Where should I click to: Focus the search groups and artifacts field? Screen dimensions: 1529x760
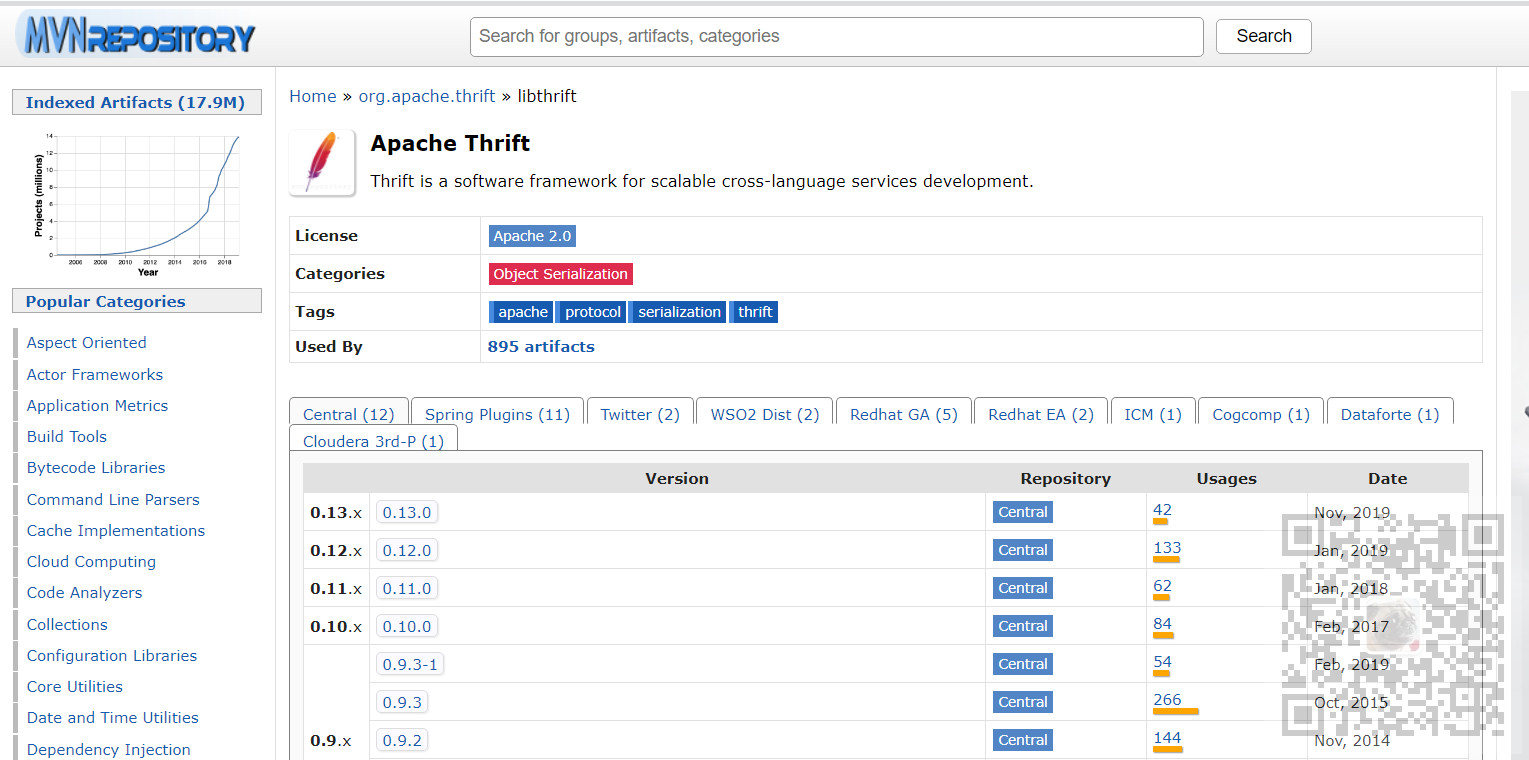click(x=836, y=36)
